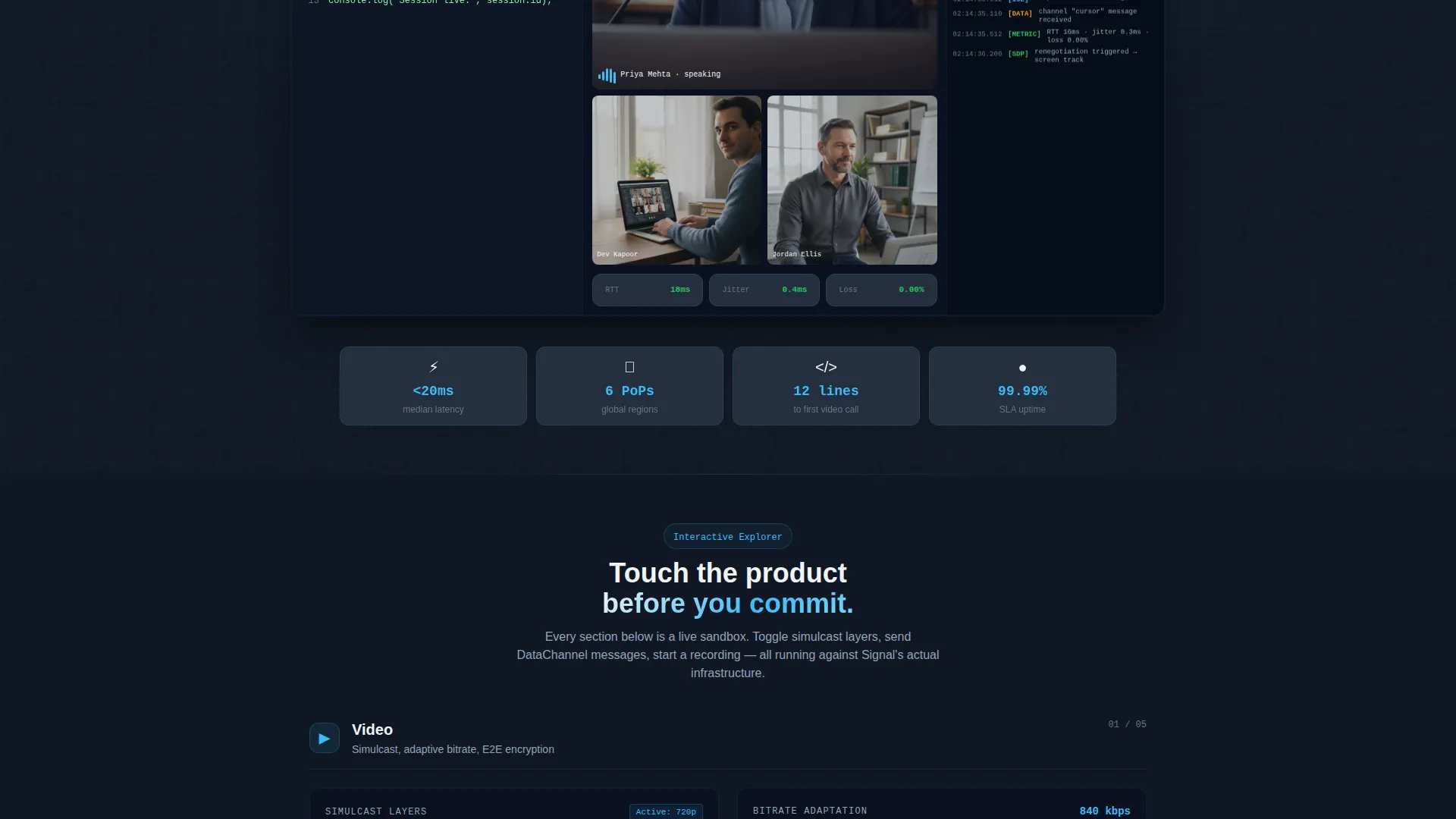Click the 02:14:36.200 log timestamp
Viewport: 1456px width, 819px height.
(977, 54)
